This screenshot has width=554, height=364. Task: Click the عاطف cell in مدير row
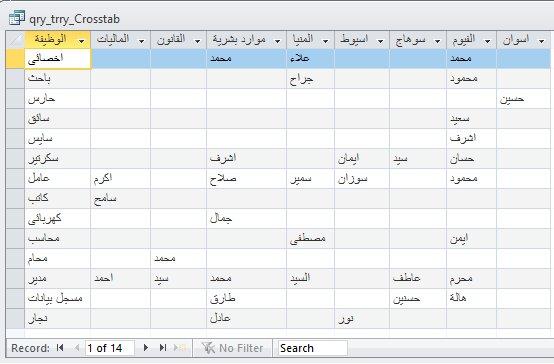pos(418,278)
